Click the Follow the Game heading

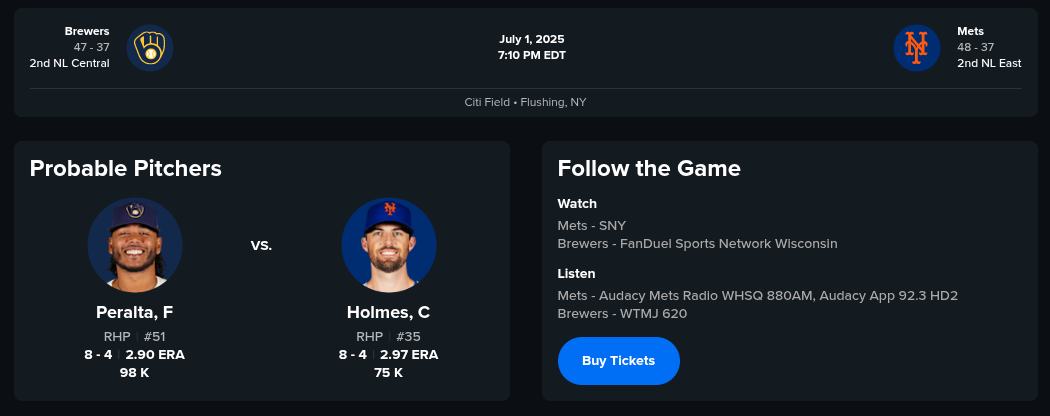point(649,168)
